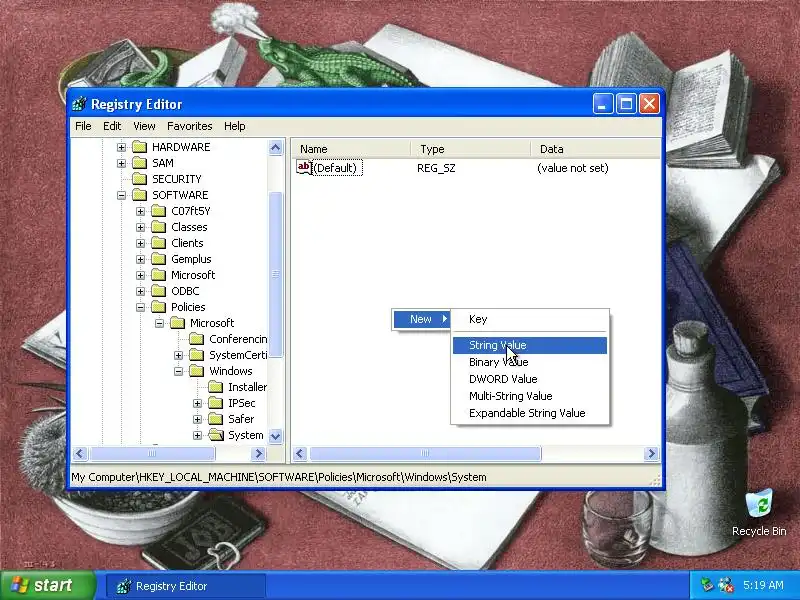This screenshot has height=600, width=800.
Task: Select the ODBC key label
Action: coord(185,291)
